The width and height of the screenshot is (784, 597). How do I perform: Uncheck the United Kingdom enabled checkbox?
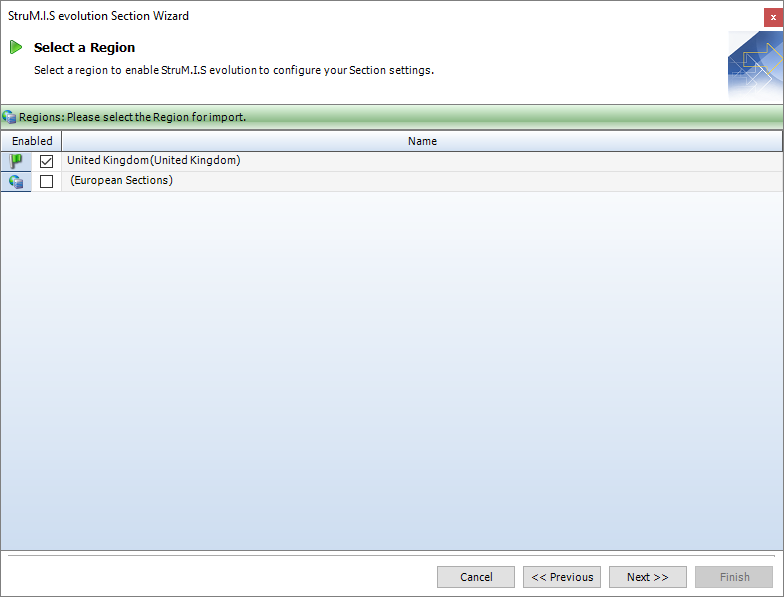point(46,161)
